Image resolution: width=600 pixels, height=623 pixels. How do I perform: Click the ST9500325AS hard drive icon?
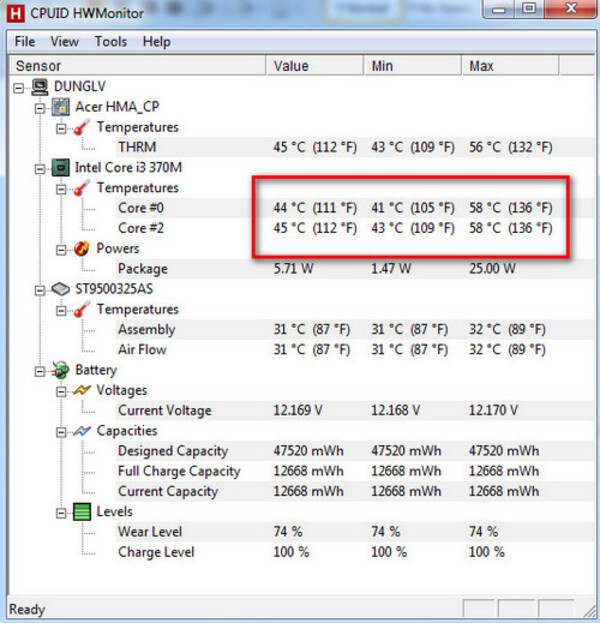[61, 289]
